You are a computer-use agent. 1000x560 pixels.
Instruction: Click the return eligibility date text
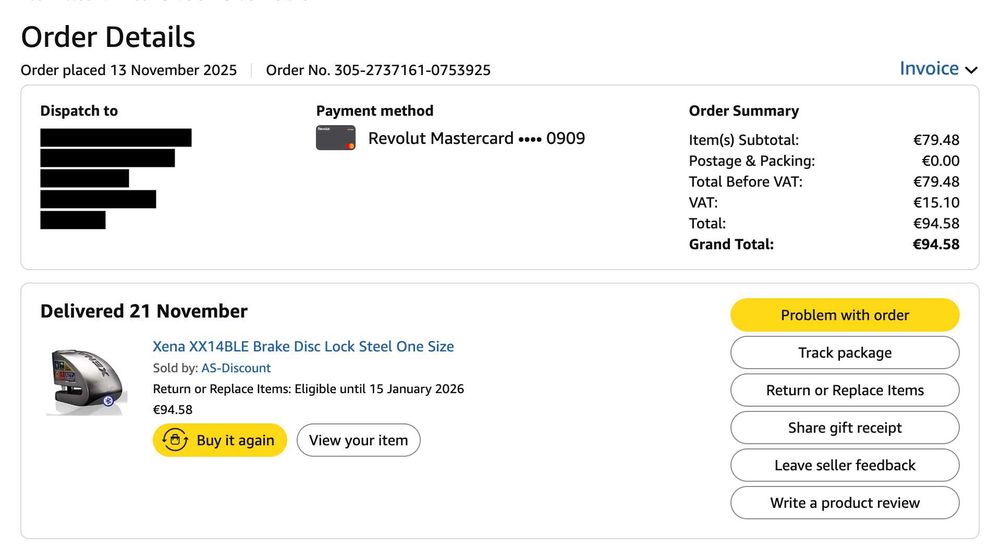308,389
